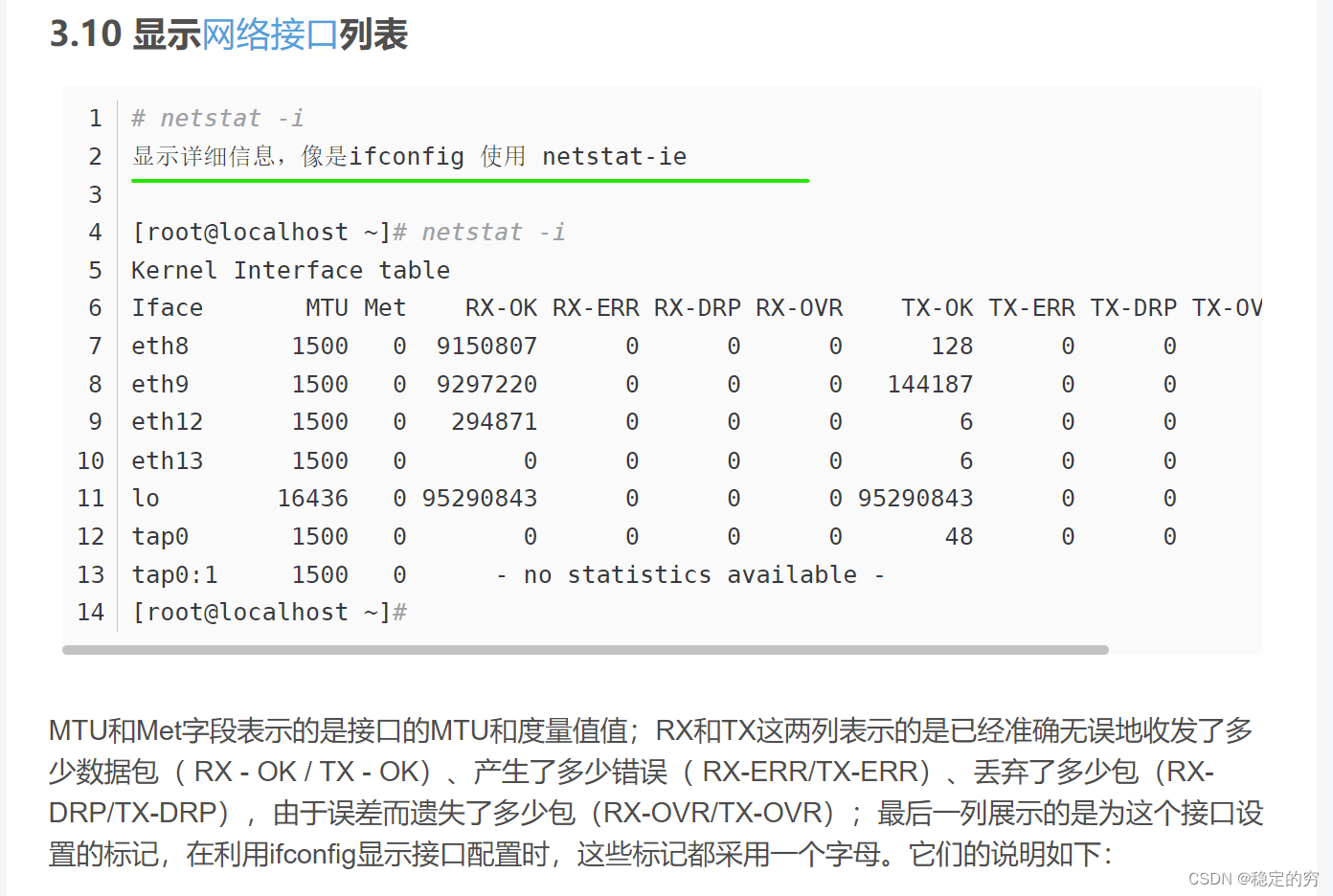Screen dimensions: 1333x896
Task: Click '- no statistics available -' text
Action: [689, 574]
